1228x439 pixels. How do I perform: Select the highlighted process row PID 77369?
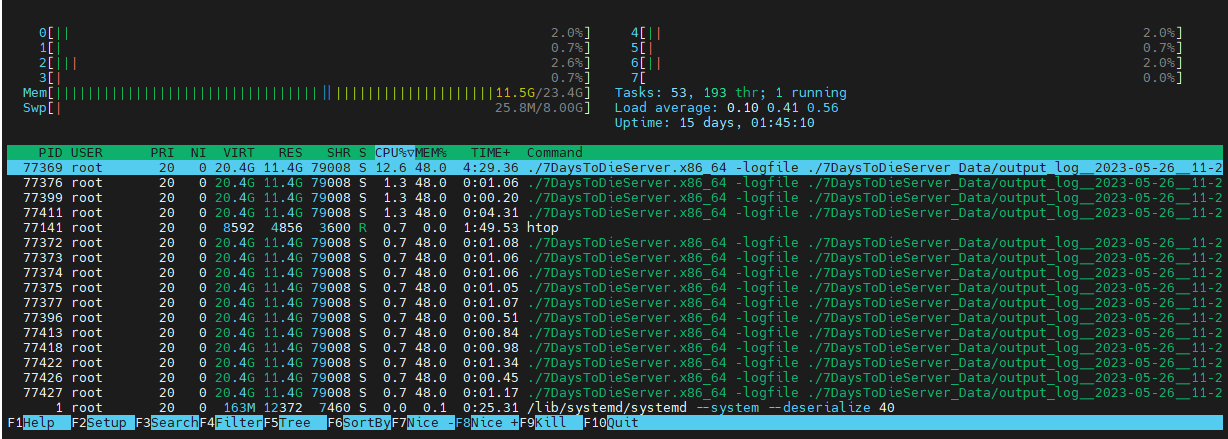[614, 167]
